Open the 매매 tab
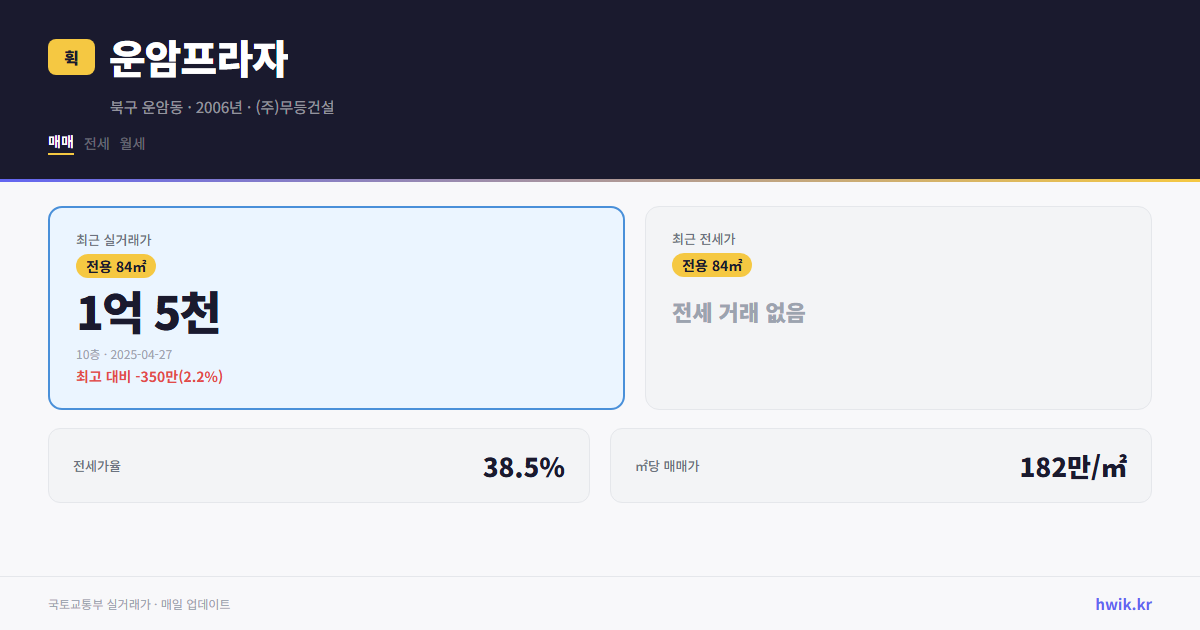Viewport: 1200px width, 630px height. coord(60,143)
